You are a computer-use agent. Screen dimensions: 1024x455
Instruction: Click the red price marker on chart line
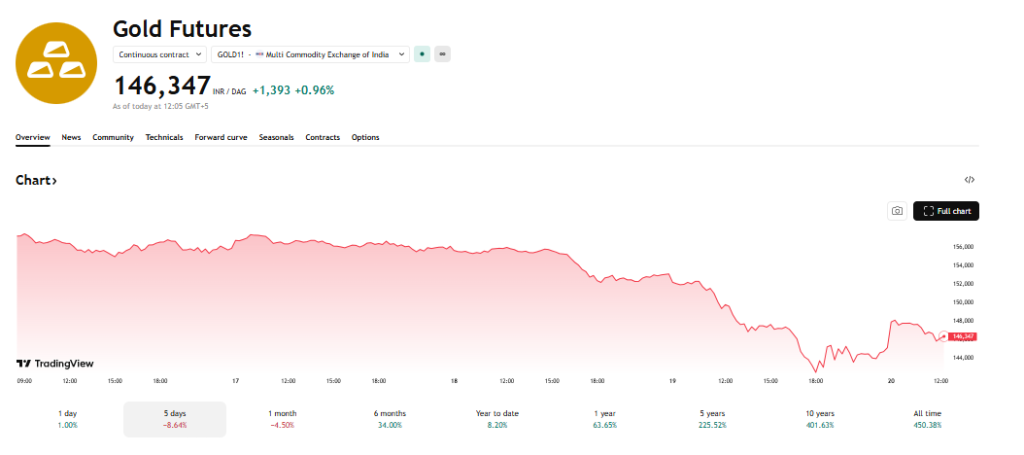coord(943,336)
